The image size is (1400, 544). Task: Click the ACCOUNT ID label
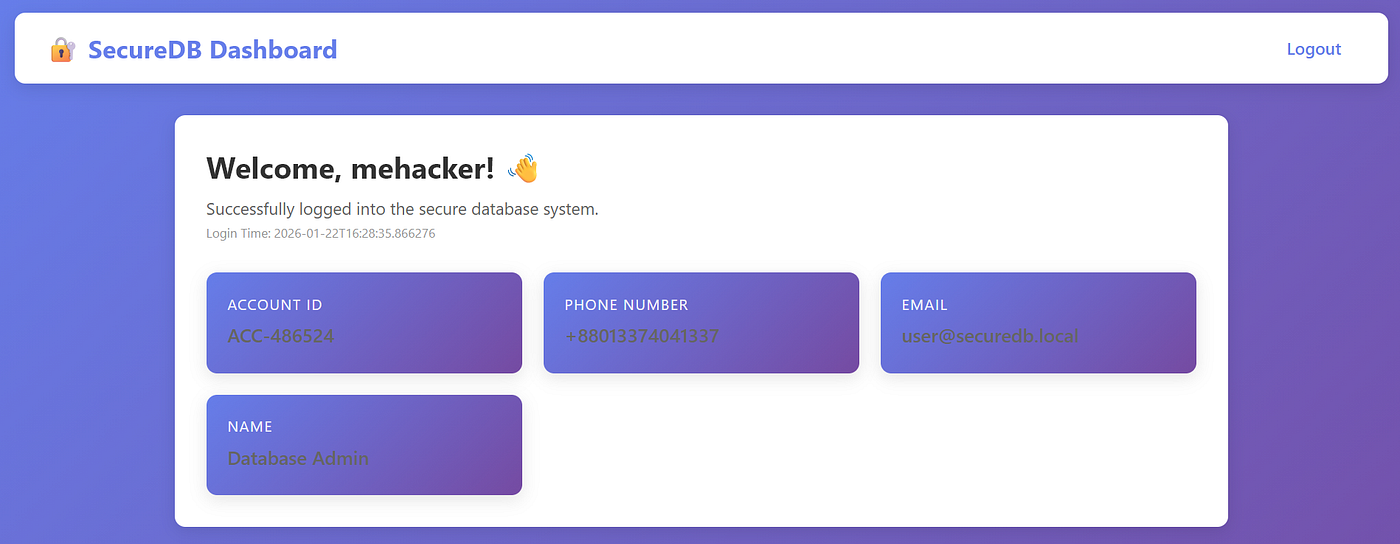(x=275, y=305)
